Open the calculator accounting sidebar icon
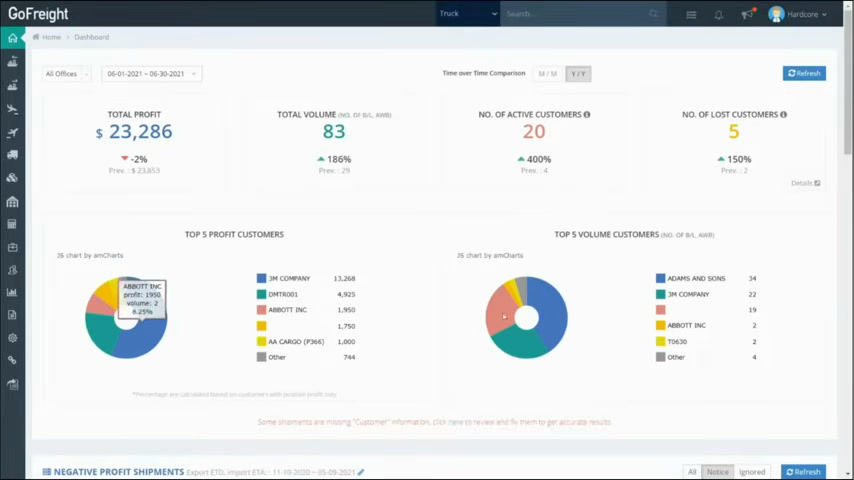Screen dimensions: 854x480 click(x=12, y=224)
